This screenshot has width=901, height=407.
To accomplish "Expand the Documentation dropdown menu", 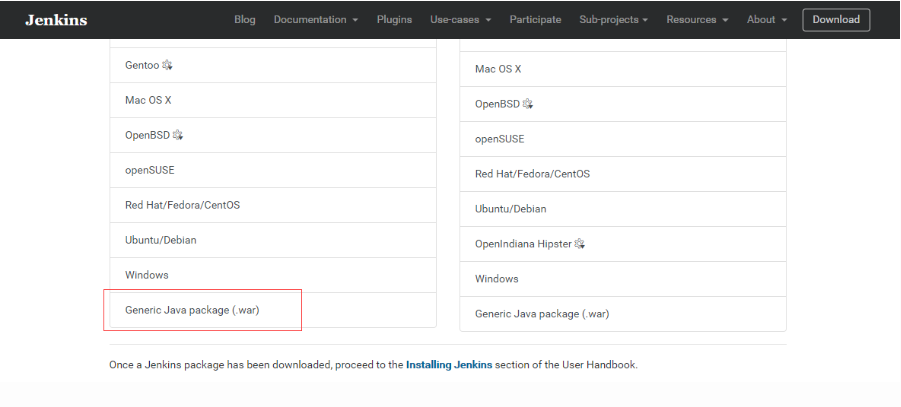I will click(x=315, y=20).
